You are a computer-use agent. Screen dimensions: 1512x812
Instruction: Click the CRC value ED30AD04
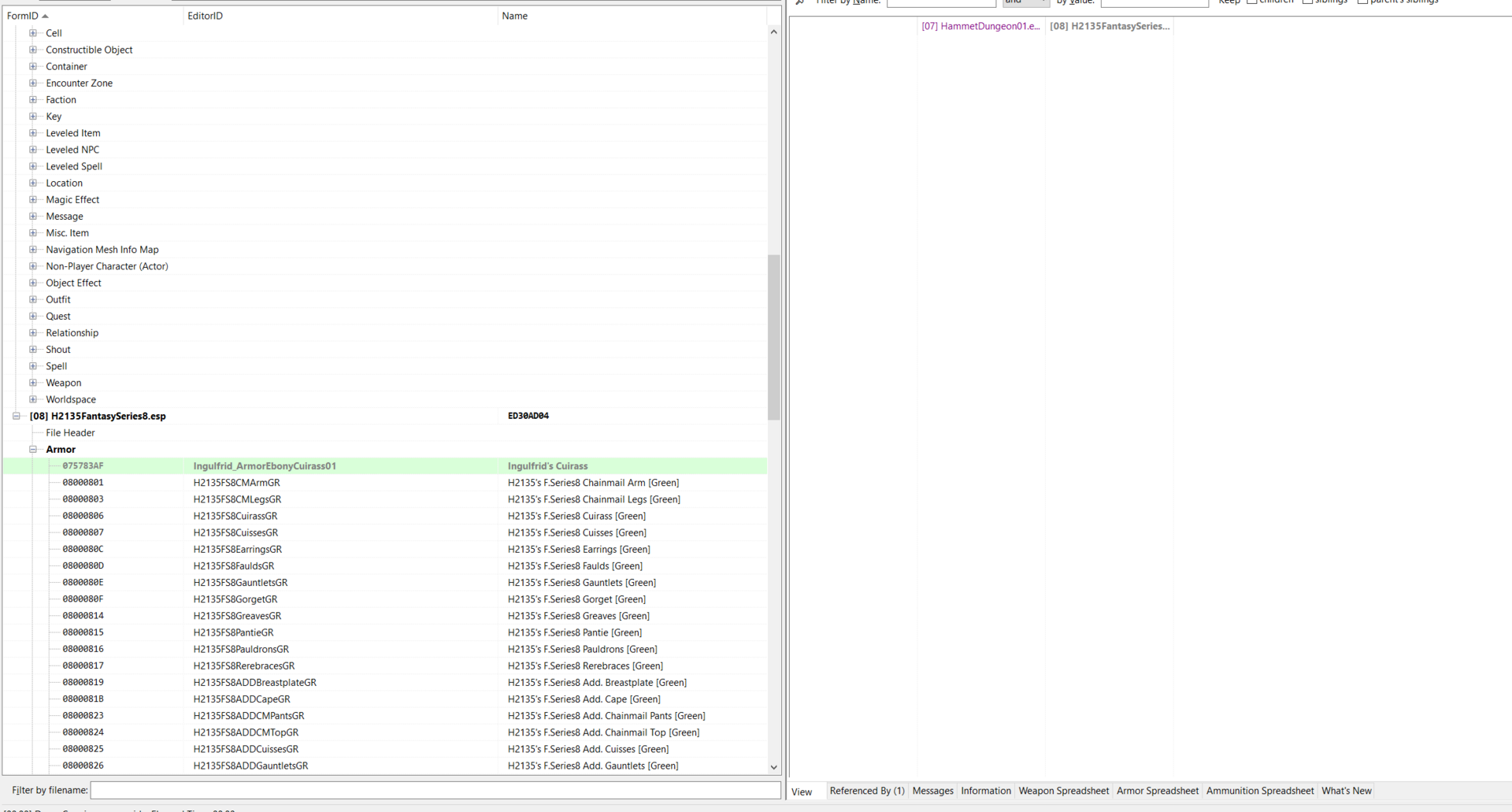[528, 416]
